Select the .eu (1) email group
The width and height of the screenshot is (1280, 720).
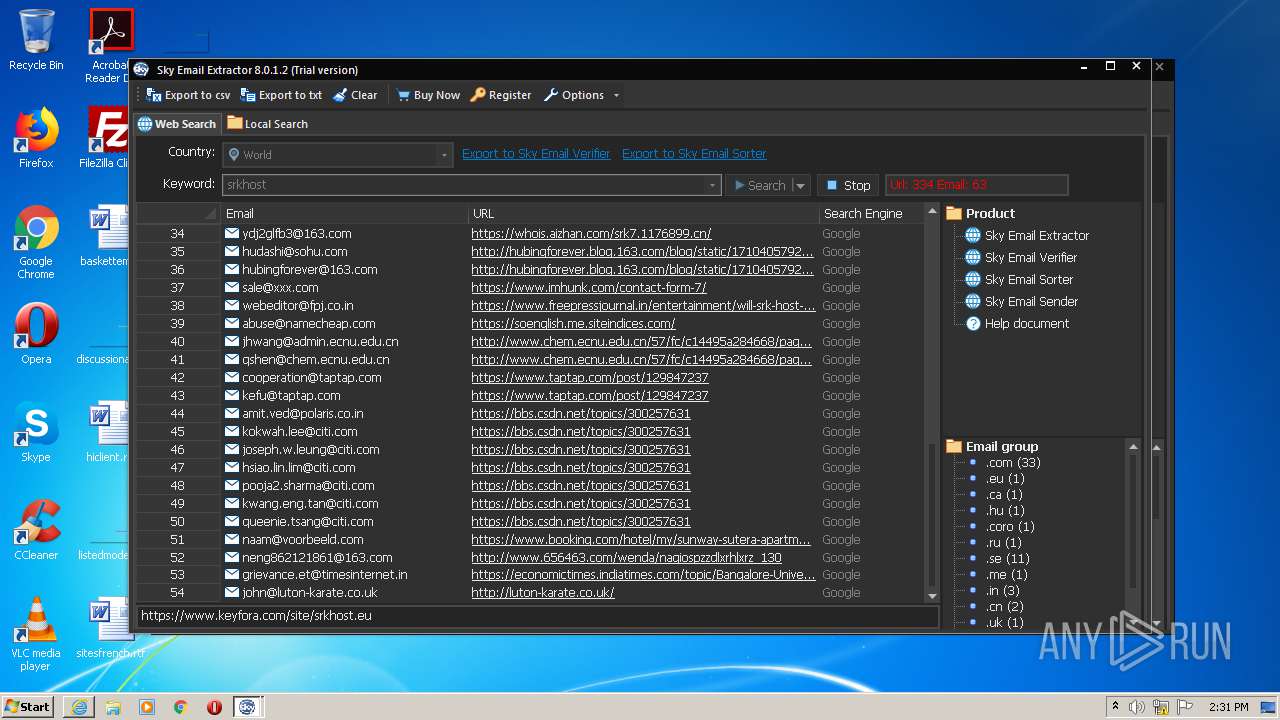[1004, 479]
